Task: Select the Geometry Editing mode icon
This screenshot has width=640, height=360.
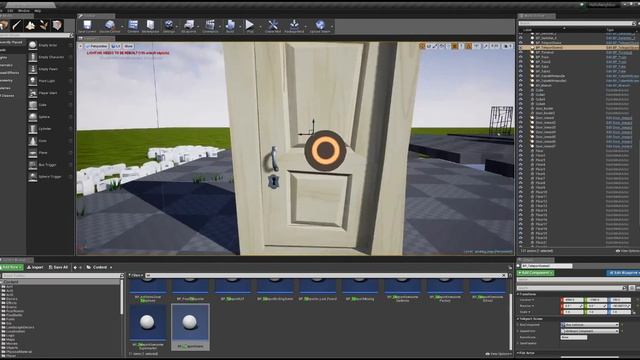Action: (57, 25)
